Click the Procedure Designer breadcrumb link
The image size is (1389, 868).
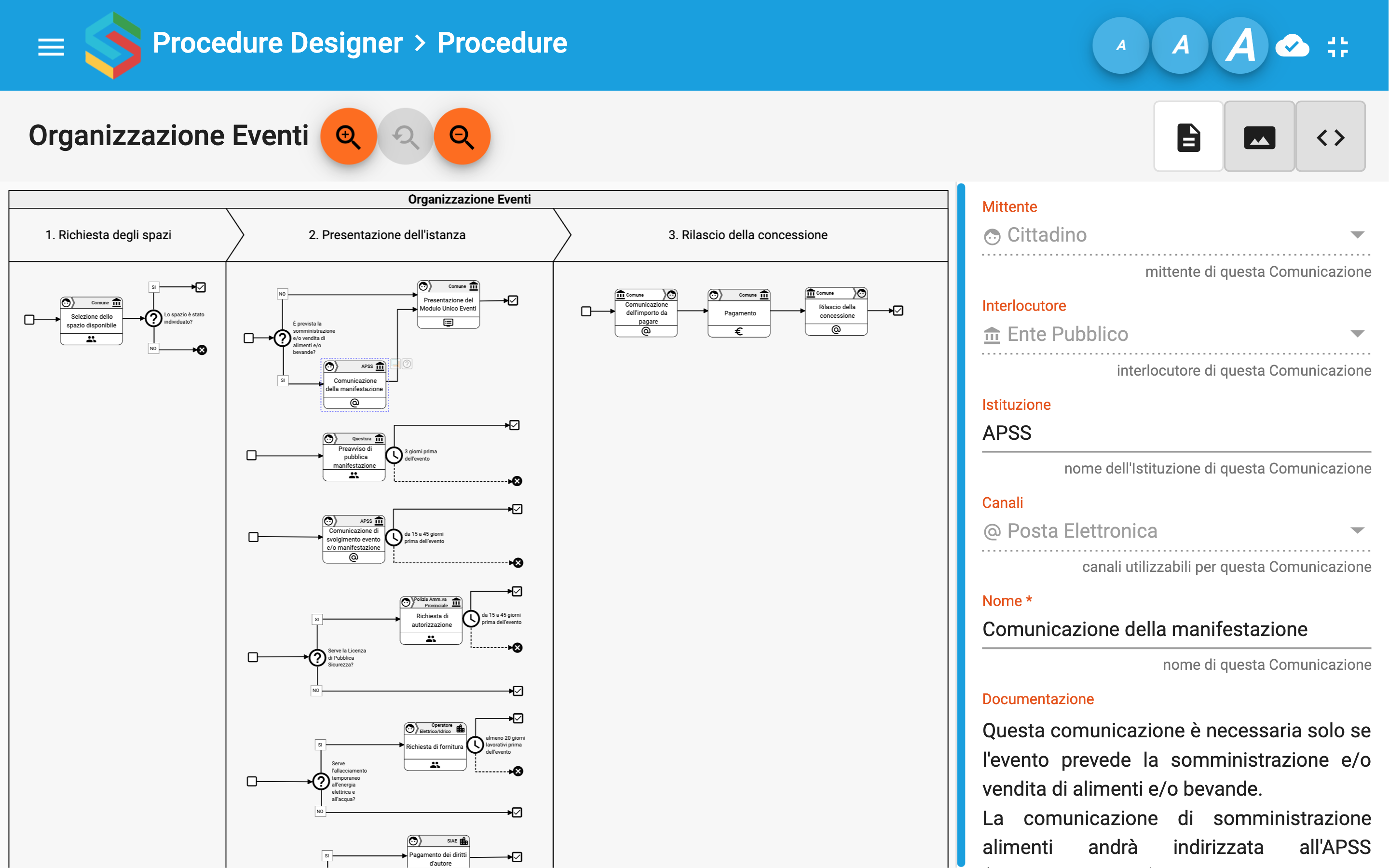pyautogui.click(x=277, y=43)
